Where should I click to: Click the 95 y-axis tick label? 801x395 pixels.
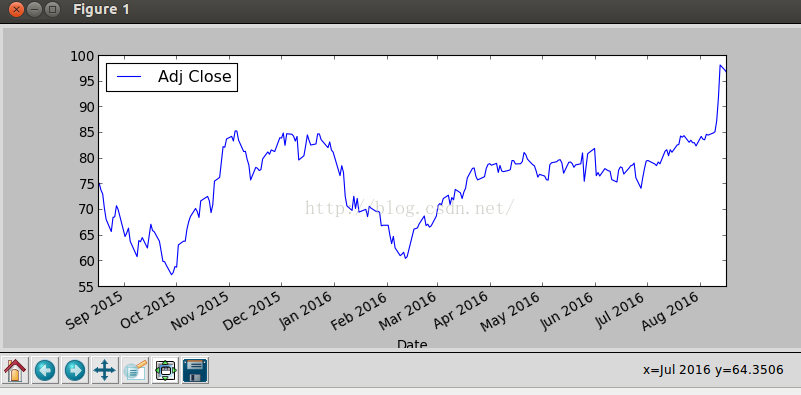(86, 81)
